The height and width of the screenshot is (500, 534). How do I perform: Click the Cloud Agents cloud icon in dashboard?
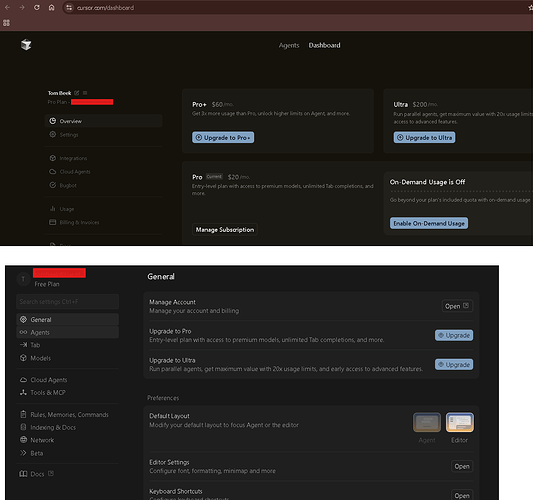[52, 172]
